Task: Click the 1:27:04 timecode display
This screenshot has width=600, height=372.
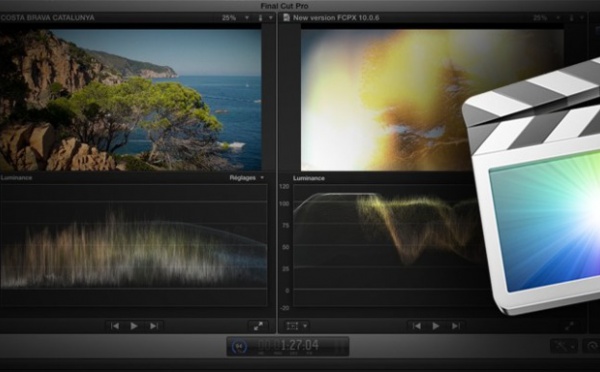Action: coord(288,346)
